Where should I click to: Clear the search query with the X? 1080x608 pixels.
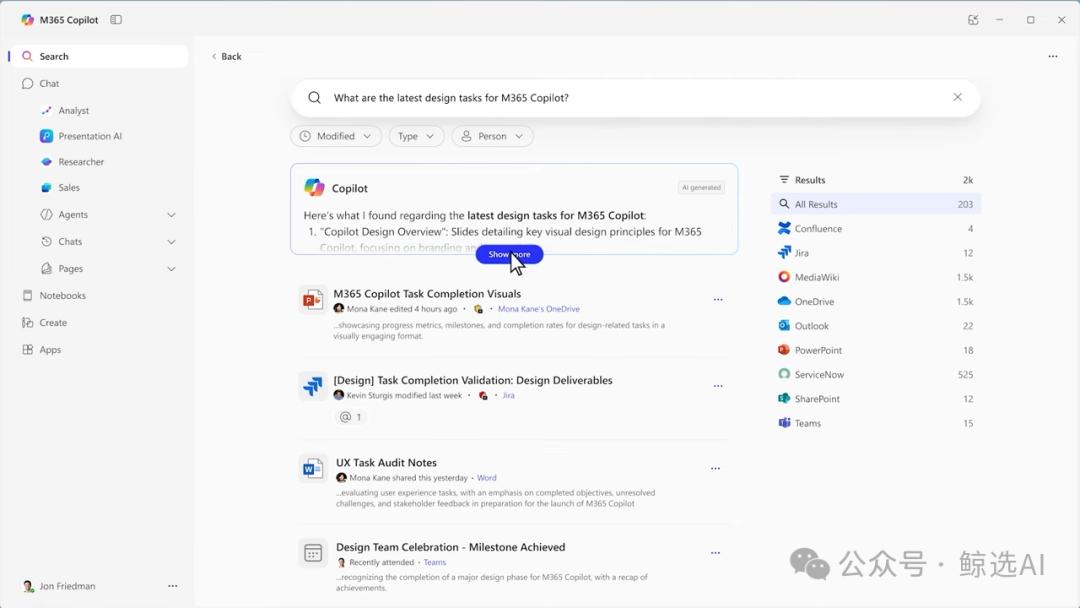[x=957, y=97]
